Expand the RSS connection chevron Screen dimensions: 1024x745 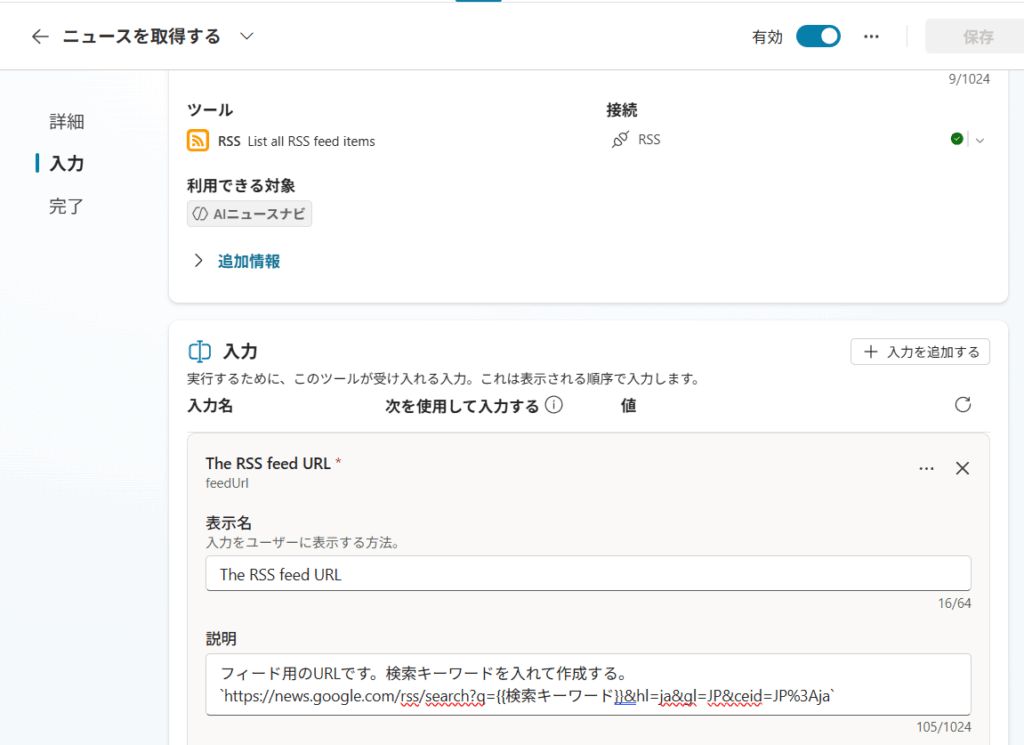980,141
